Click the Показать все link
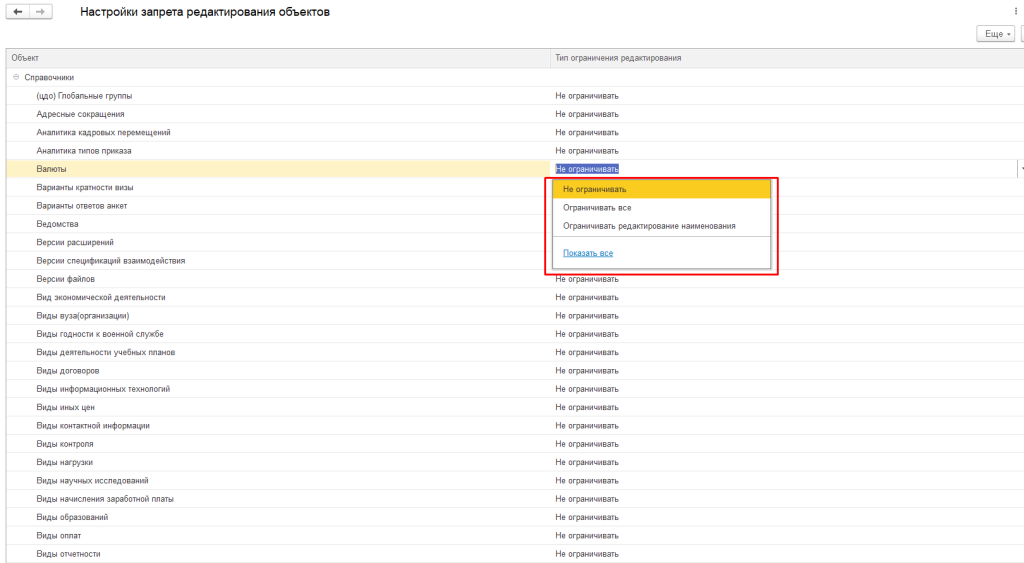This screenshot has width=1024, height=563. pyautogui.click(x=588, y=253)
